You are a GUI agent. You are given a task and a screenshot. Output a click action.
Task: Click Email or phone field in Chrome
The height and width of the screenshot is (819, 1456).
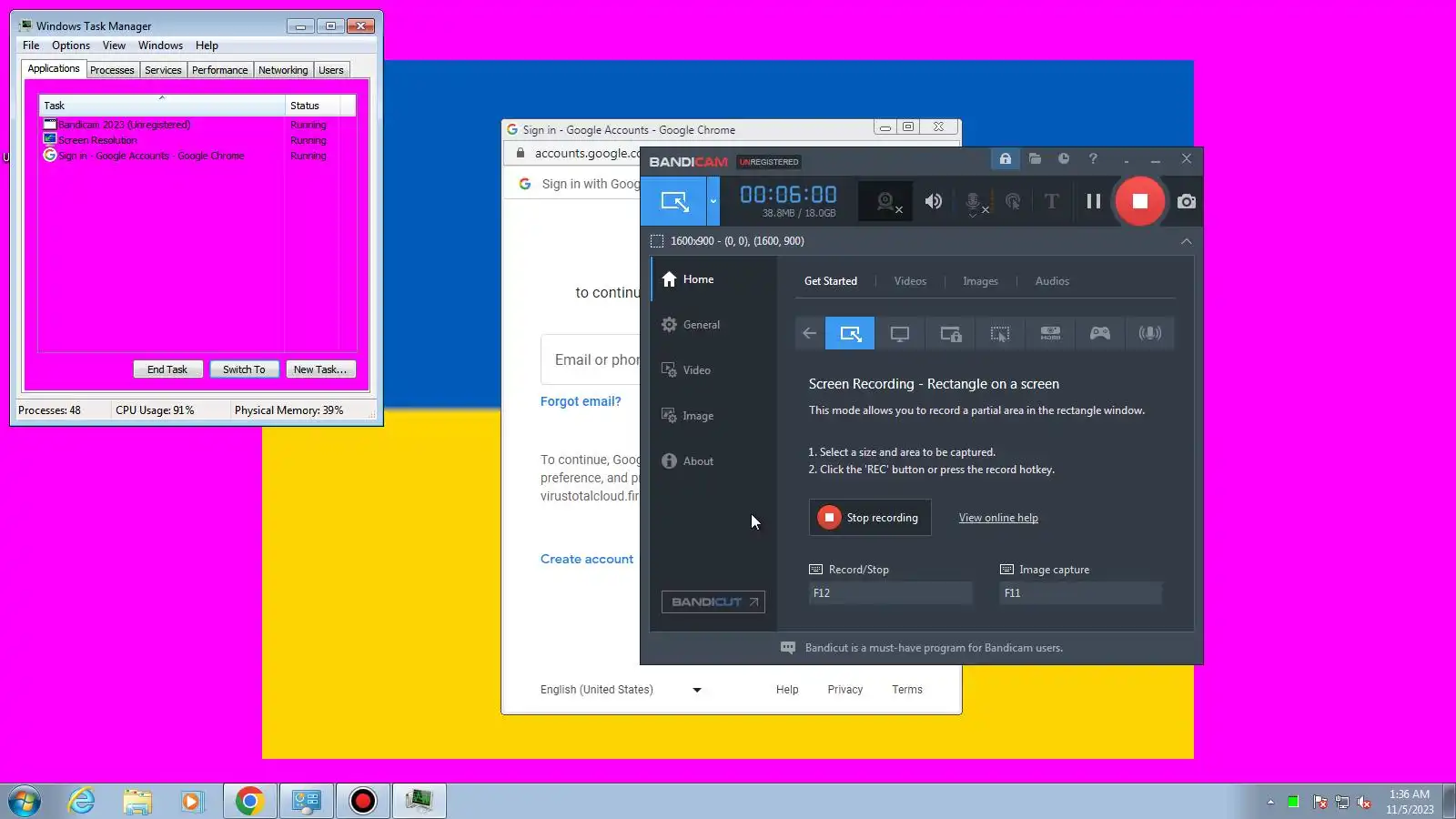[591, 360]
